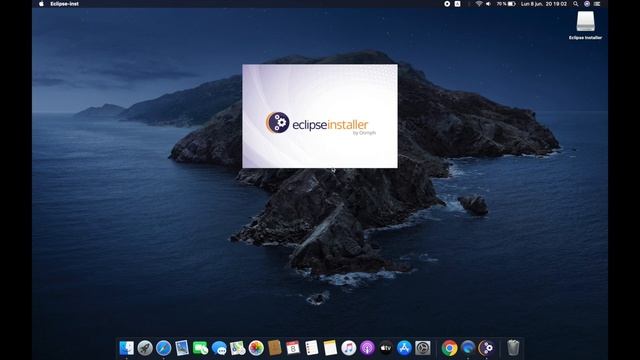Click the Eclipse Installer icon in Dock
This screenshot has width=640, height=360.
486,348
